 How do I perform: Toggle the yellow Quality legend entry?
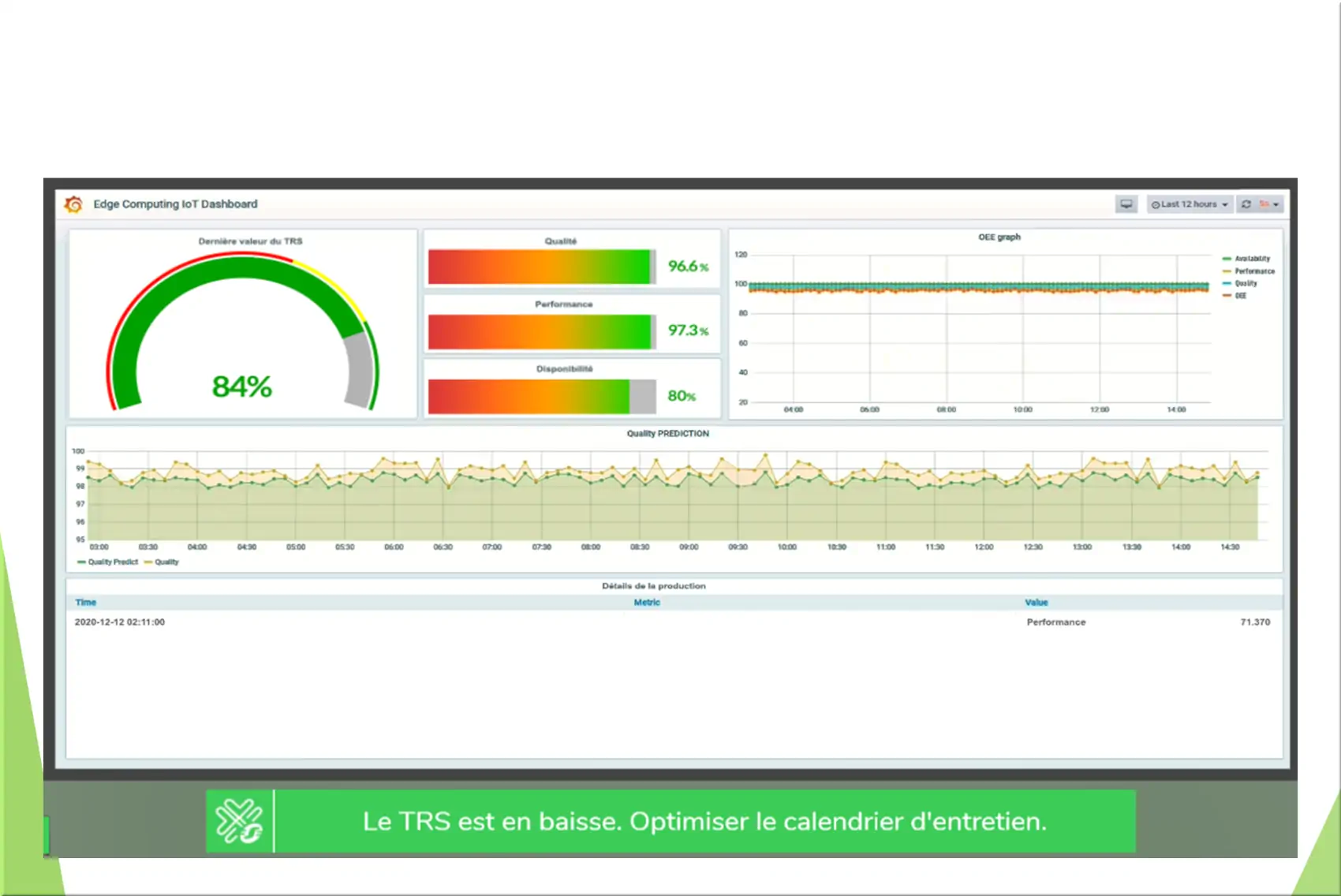162,562
